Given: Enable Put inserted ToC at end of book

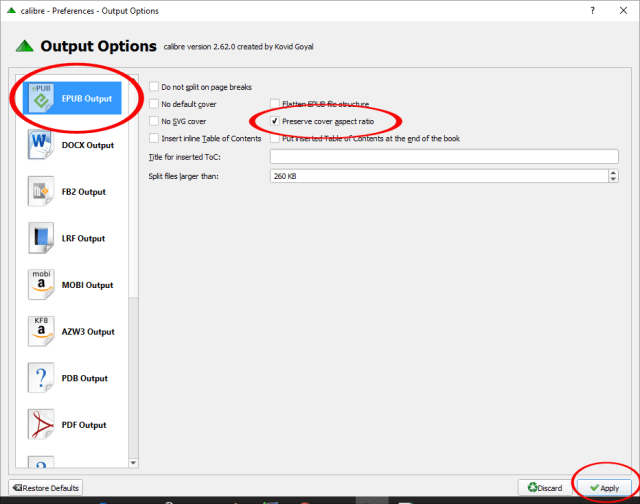Looking at the screenshot, I should [x=275, y=138].
